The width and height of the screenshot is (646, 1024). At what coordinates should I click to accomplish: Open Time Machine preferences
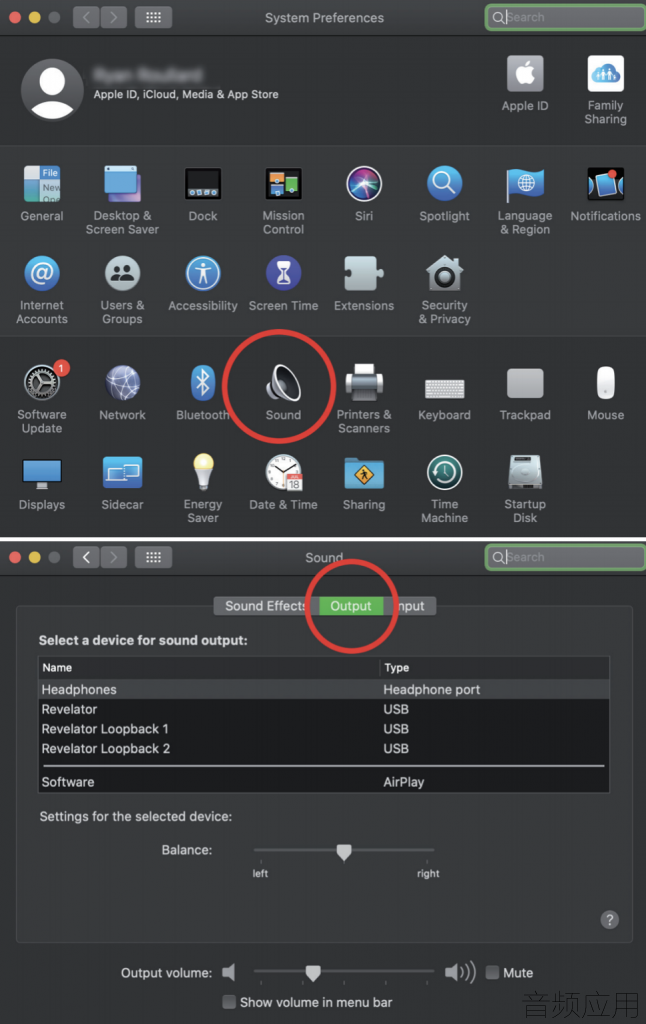coord(444,488)
